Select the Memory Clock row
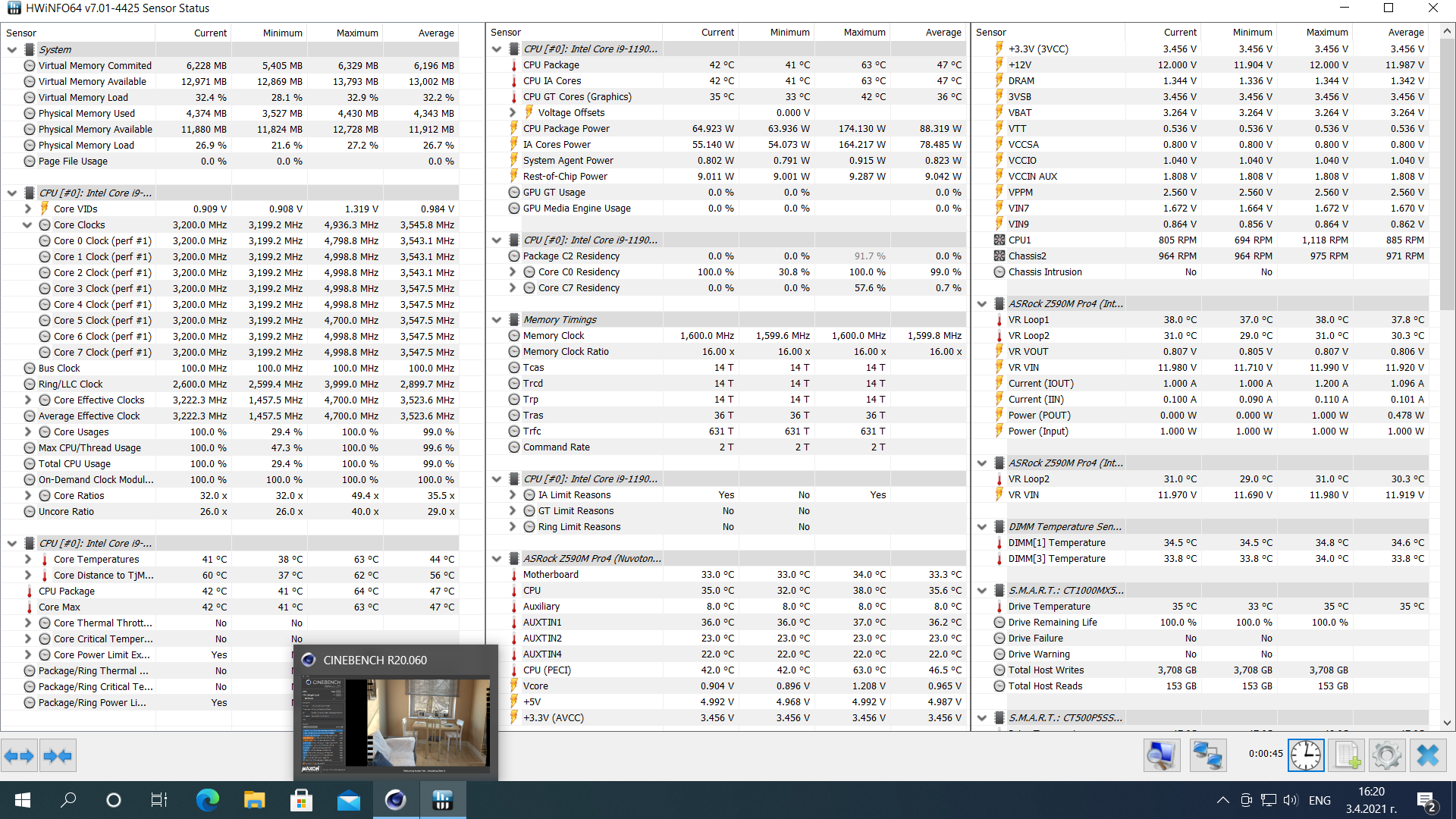Image resolution: width=1456 pixels, height=819 pixels. [727, 335]
